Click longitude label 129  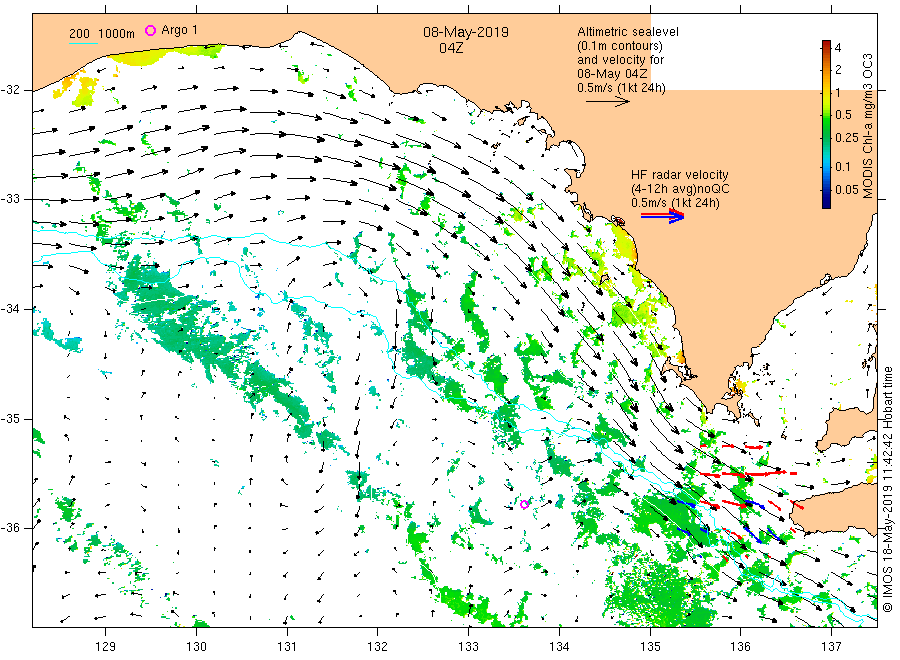point(106,646)
